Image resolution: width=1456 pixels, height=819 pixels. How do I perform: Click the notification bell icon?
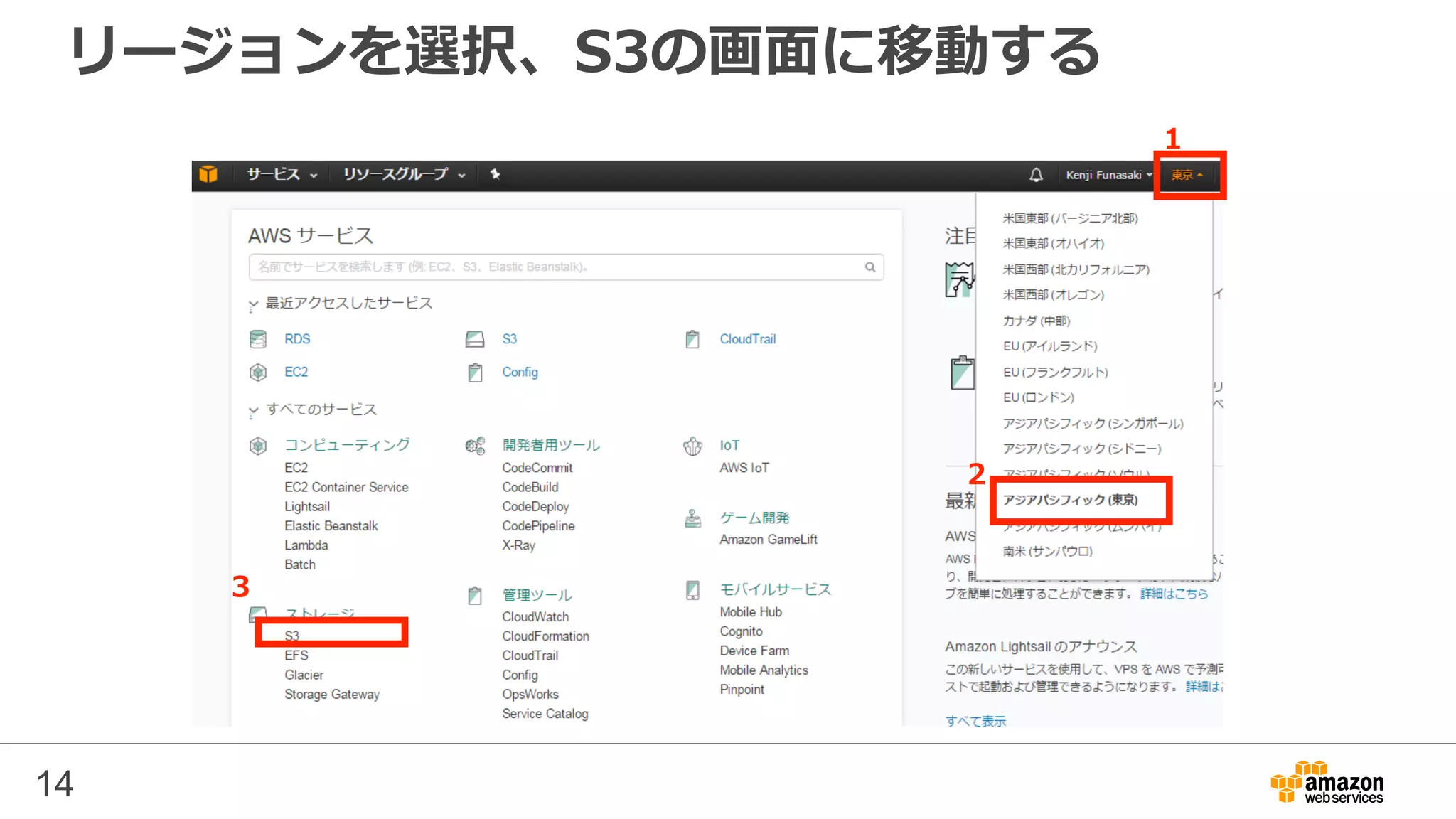tap(1036, 175)
